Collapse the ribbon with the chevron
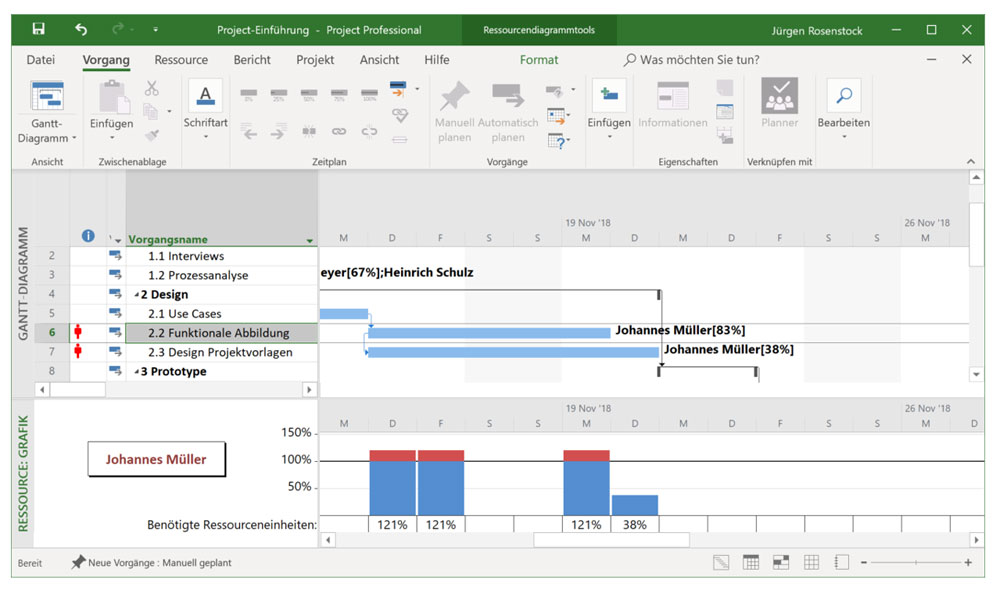 tap(971, 161)
